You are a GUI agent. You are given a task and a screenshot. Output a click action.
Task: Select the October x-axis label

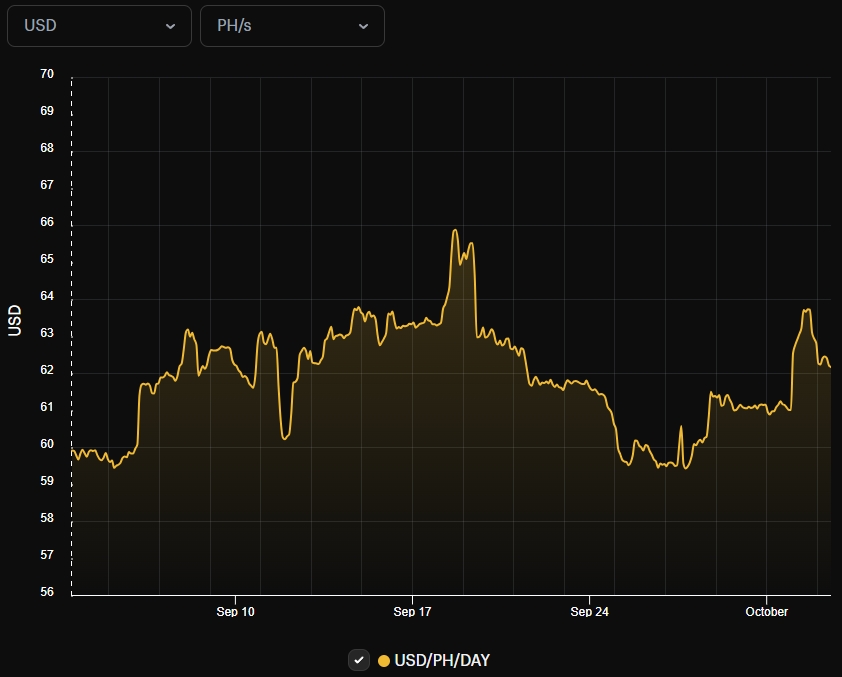click(766, 611)
